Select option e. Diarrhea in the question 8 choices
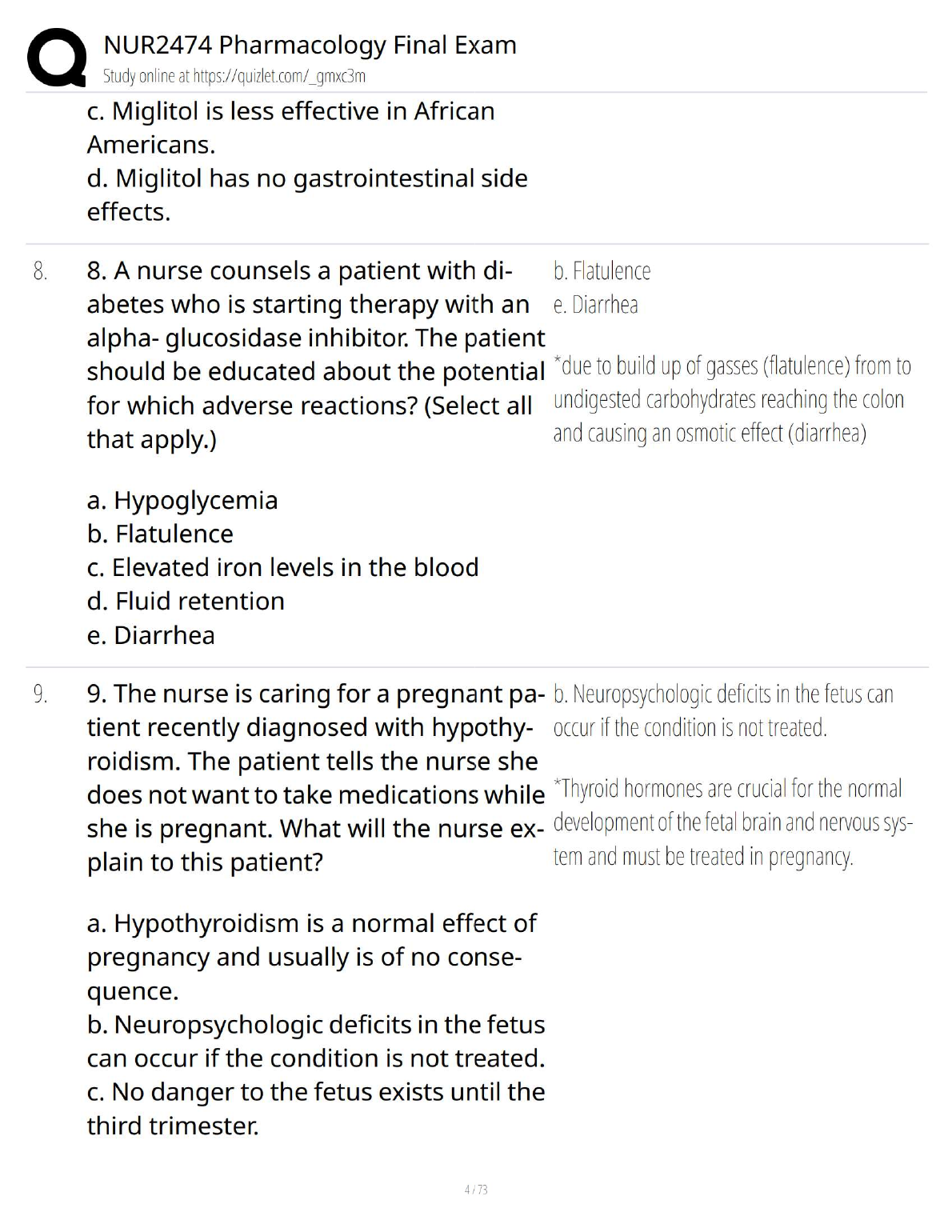 150,635
